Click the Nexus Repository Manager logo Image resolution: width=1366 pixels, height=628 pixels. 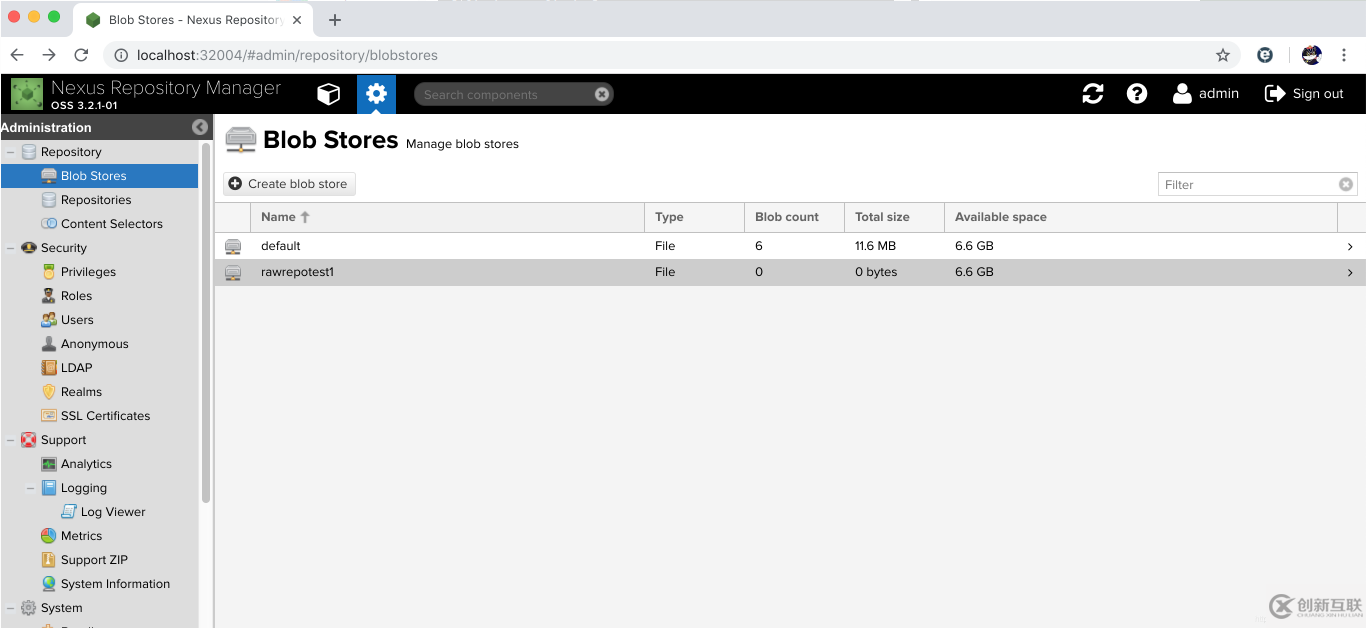tap(27, 94)
